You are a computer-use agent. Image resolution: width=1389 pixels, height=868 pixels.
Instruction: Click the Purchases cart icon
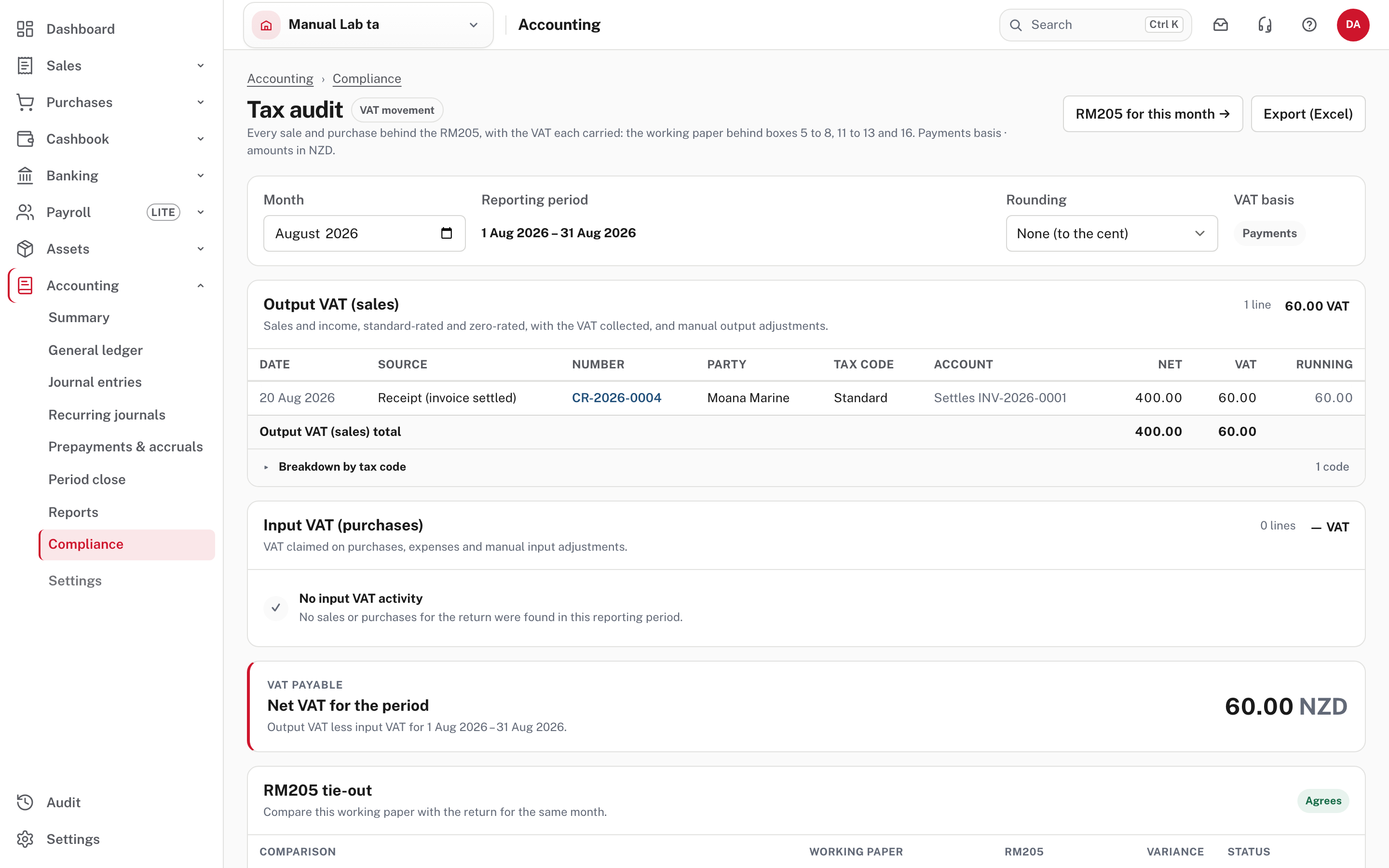(x=25, y=102)
